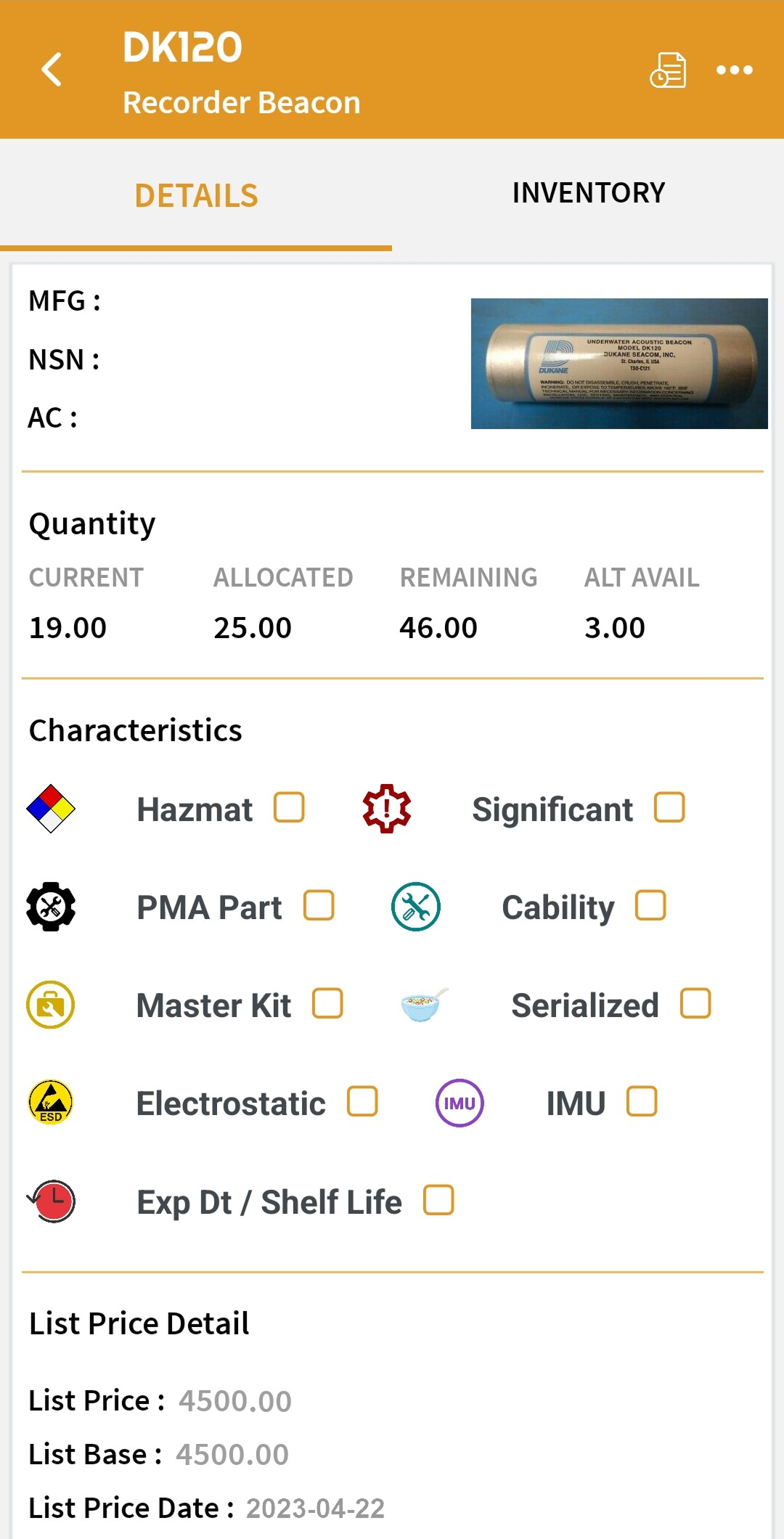Open the beacon product photo thumbnail

click(x=619, y=364)
